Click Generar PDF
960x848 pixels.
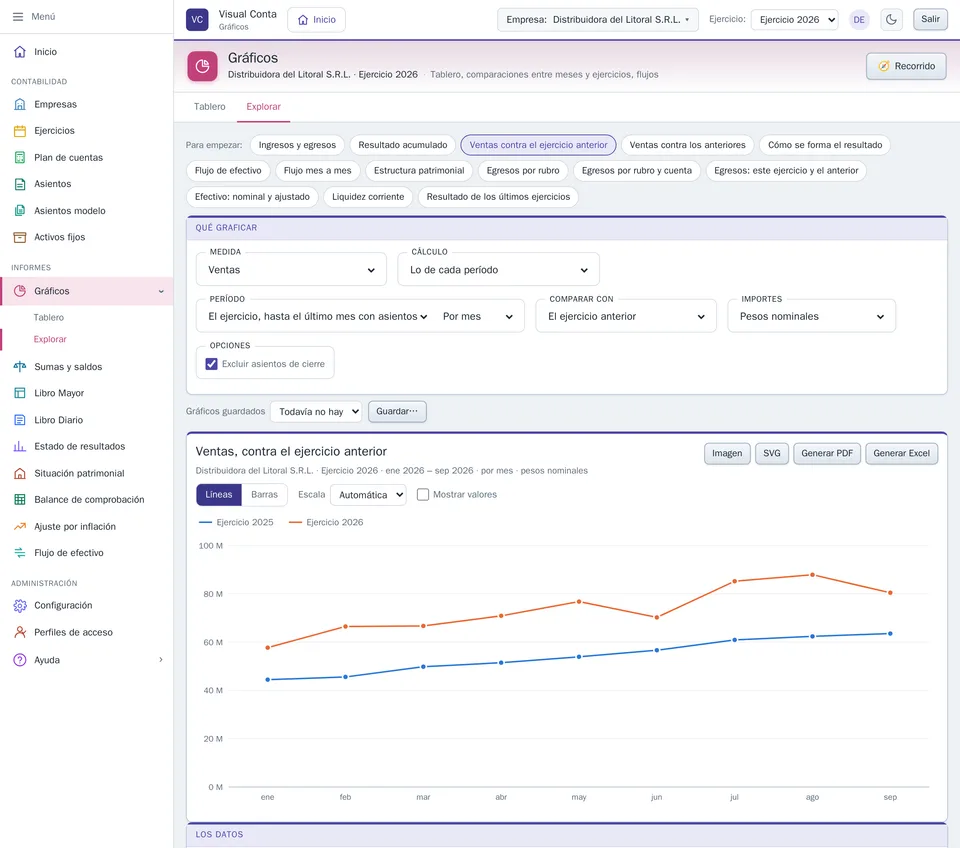tap(827, 454)
